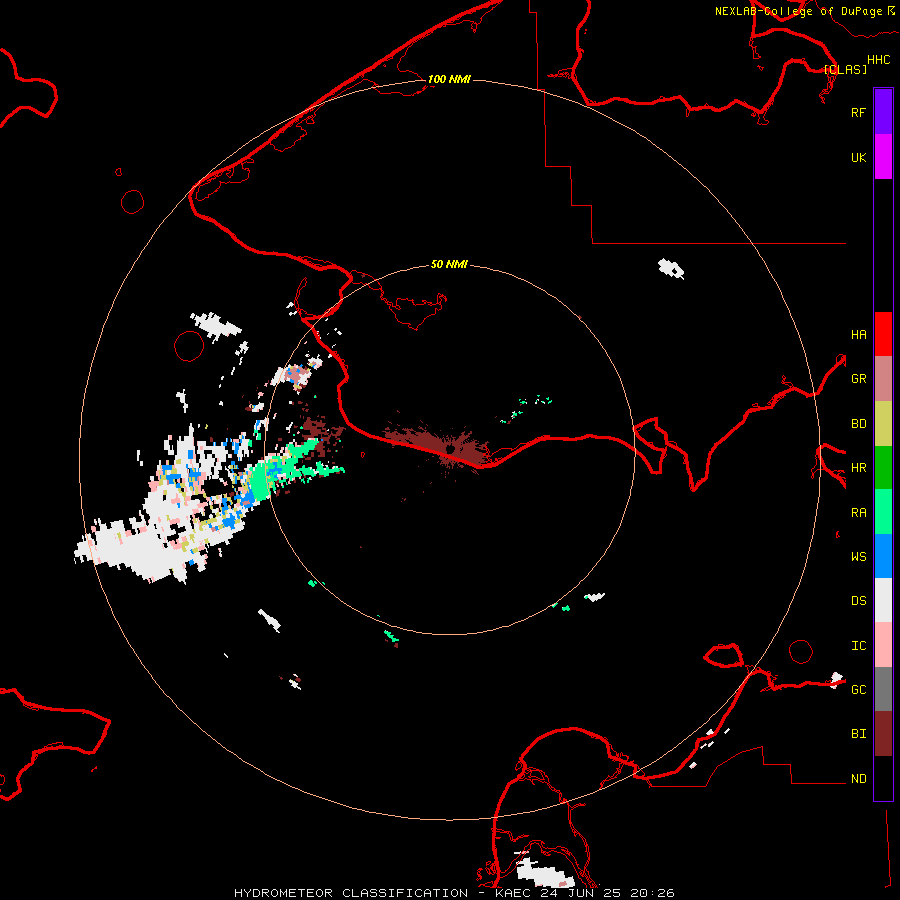Click the DS legend label
Screen dimensions: 900x900
[858, 601]
